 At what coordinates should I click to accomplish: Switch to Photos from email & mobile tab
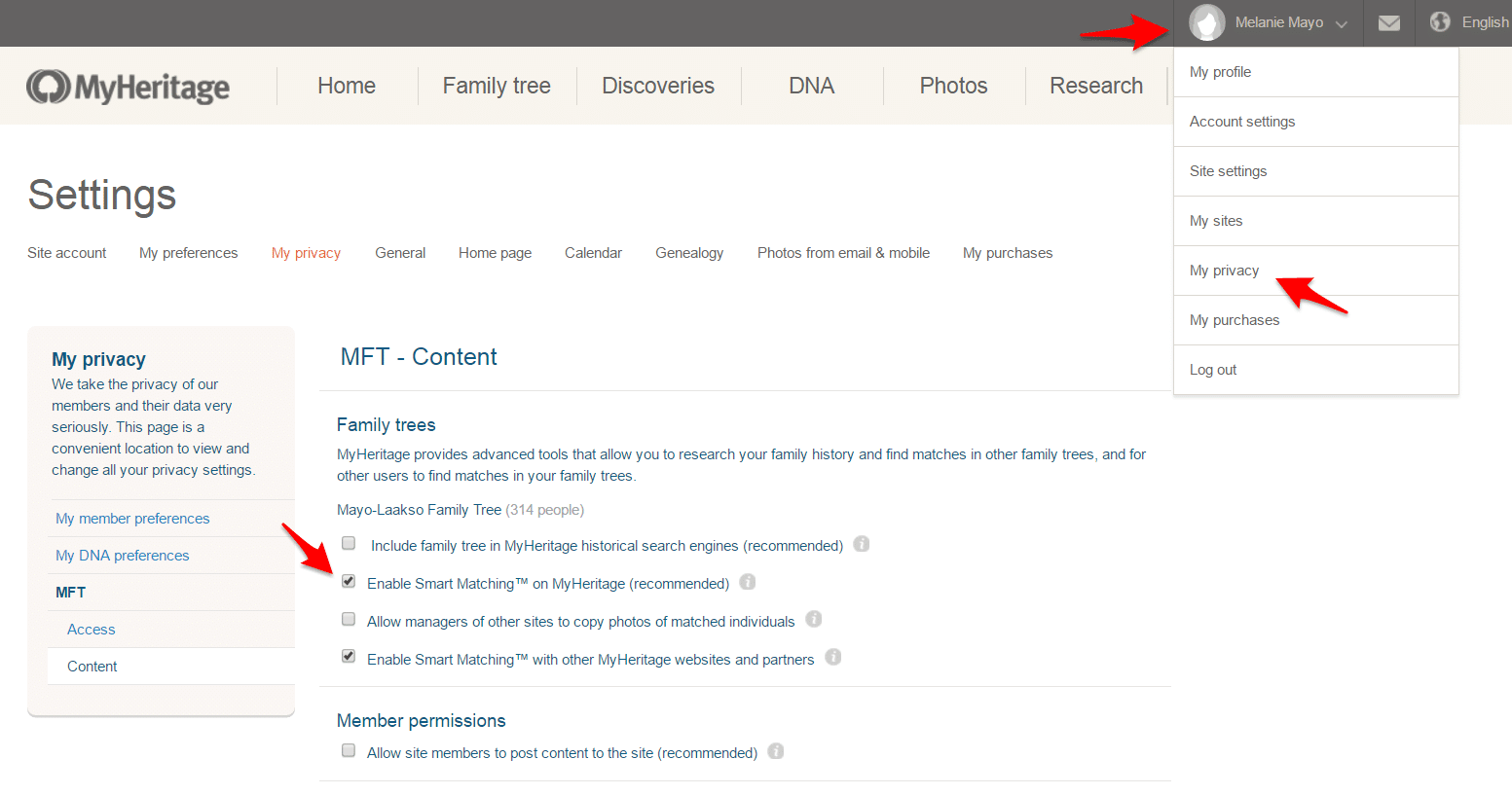click(844, 253)
